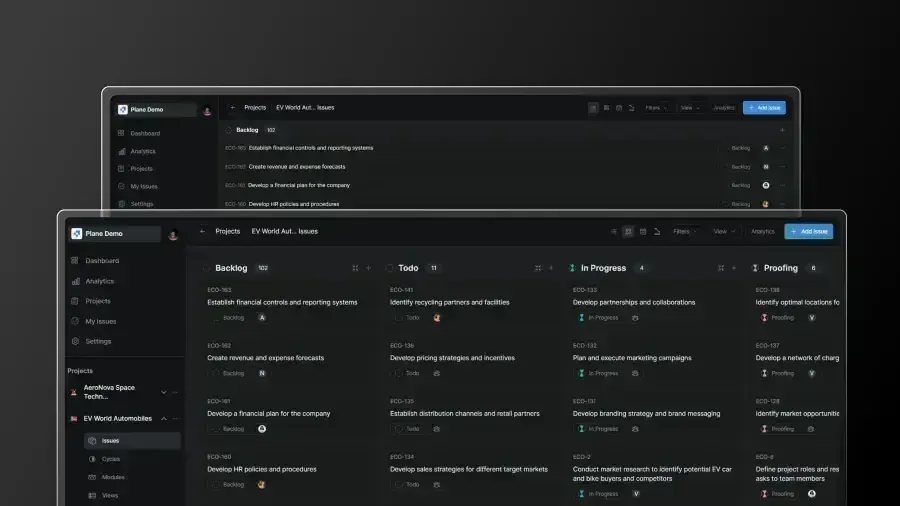Switch to list layout in front window

point(614,232)
